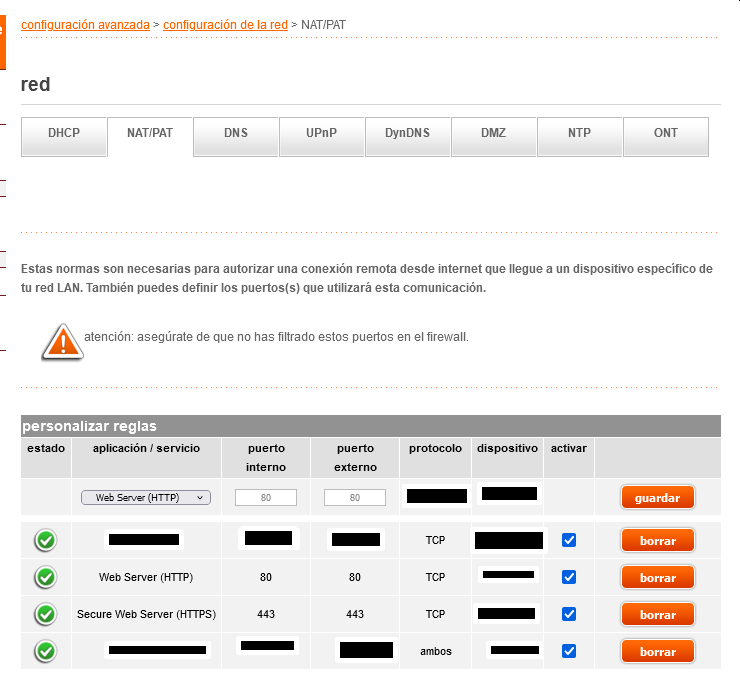740x689 pixels.
Task: Go to the UPnP tab
Action: [321, 134]
